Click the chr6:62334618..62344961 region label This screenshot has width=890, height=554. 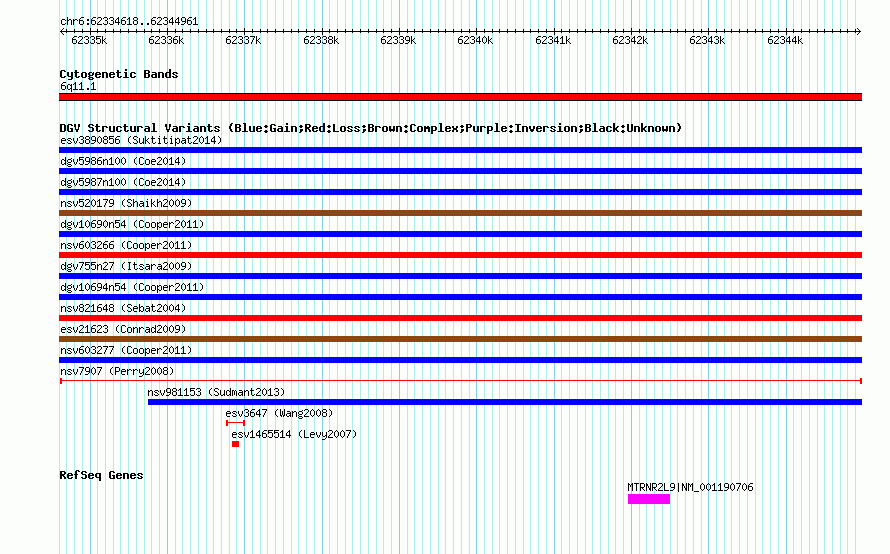pyautogui.click(x=129, y=21)
